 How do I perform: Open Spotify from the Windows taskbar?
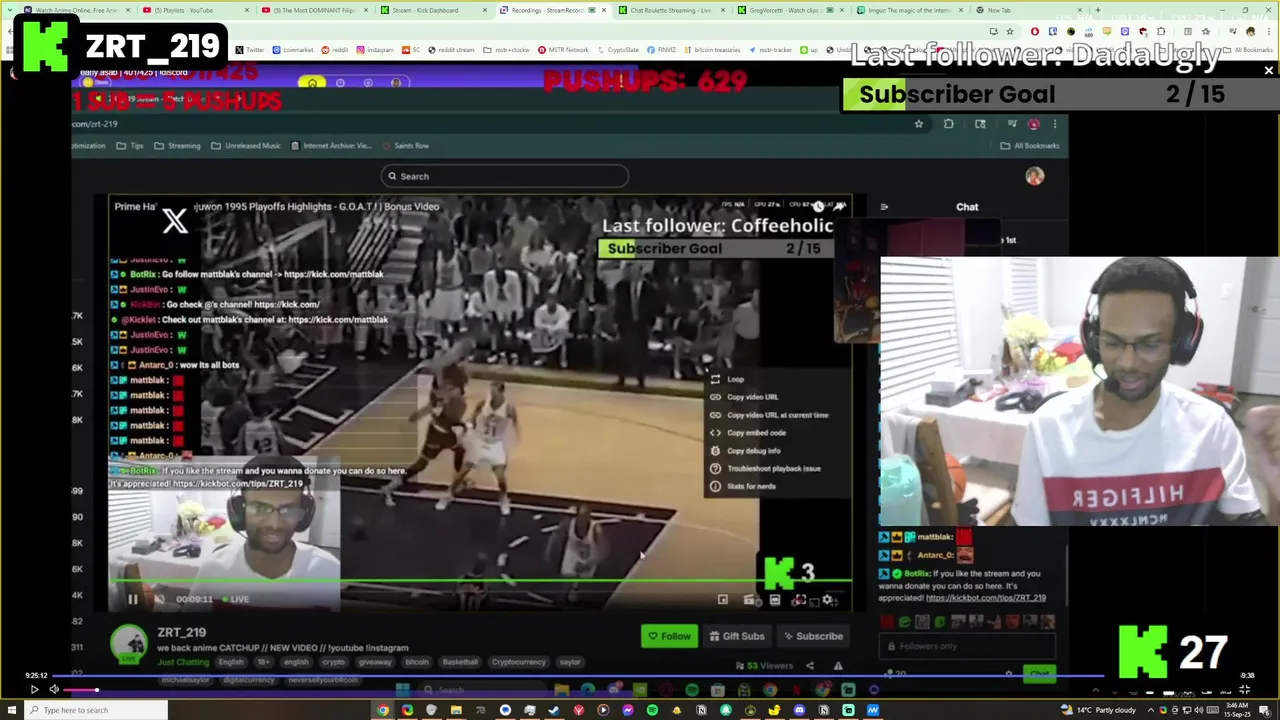tap(652, 710)
